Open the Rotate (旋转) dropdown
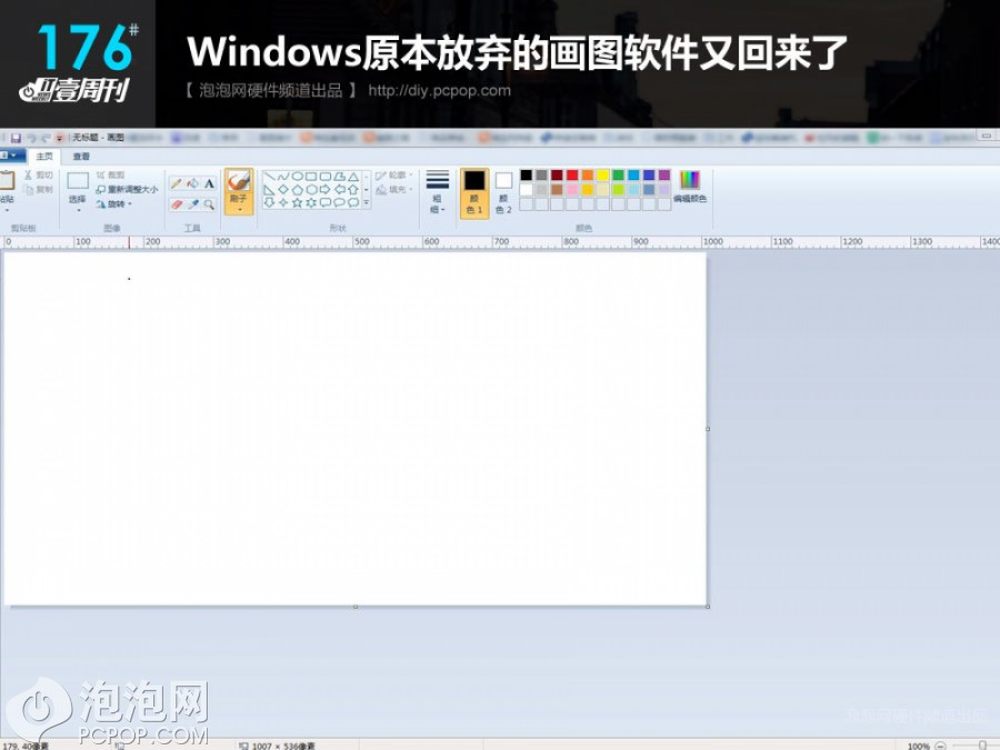The image size is (1000, 750). (x=114, y=204)
